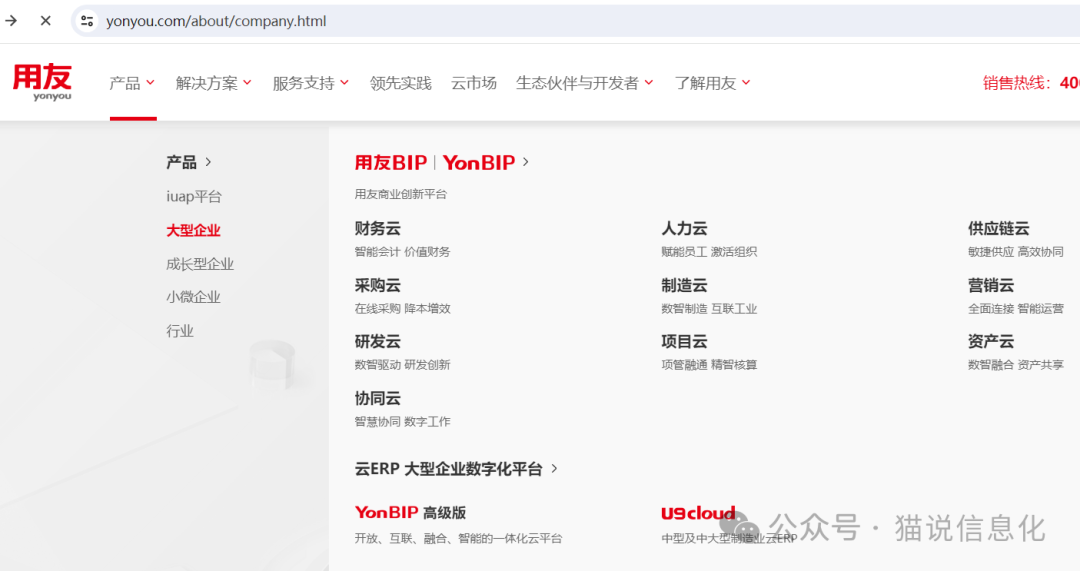1080x571 pixels.
Task: Open 采购云 product
Action: pyautogui.click(x=377, y=285)
